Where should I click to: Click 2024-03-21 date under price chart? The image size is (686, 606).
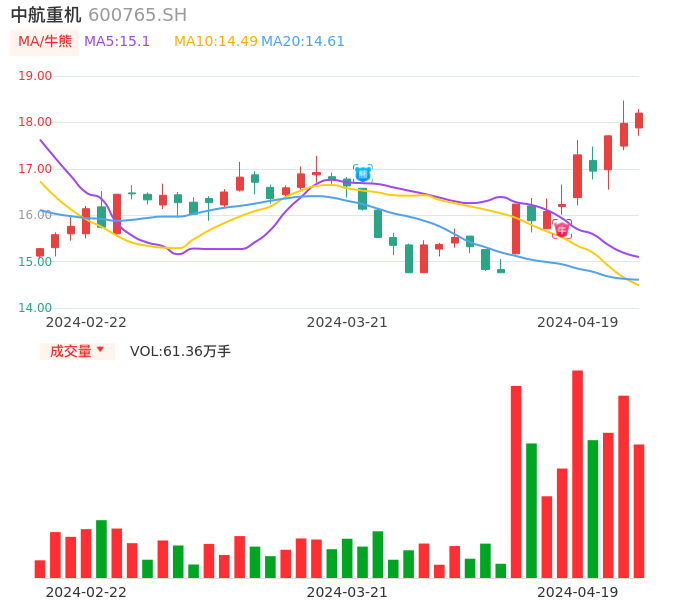[x=347, y=322]
